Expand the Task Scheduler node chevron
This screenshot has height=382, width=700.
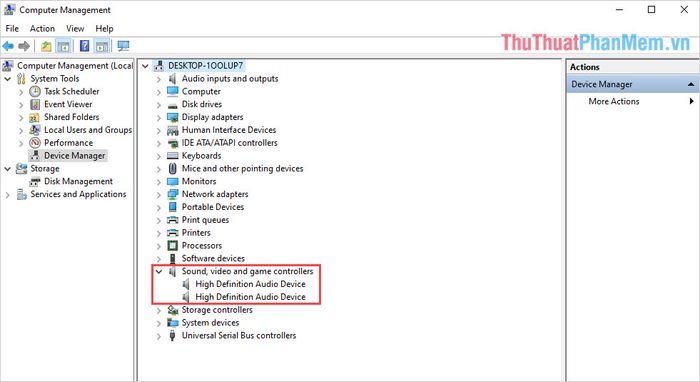coord(21,92)
